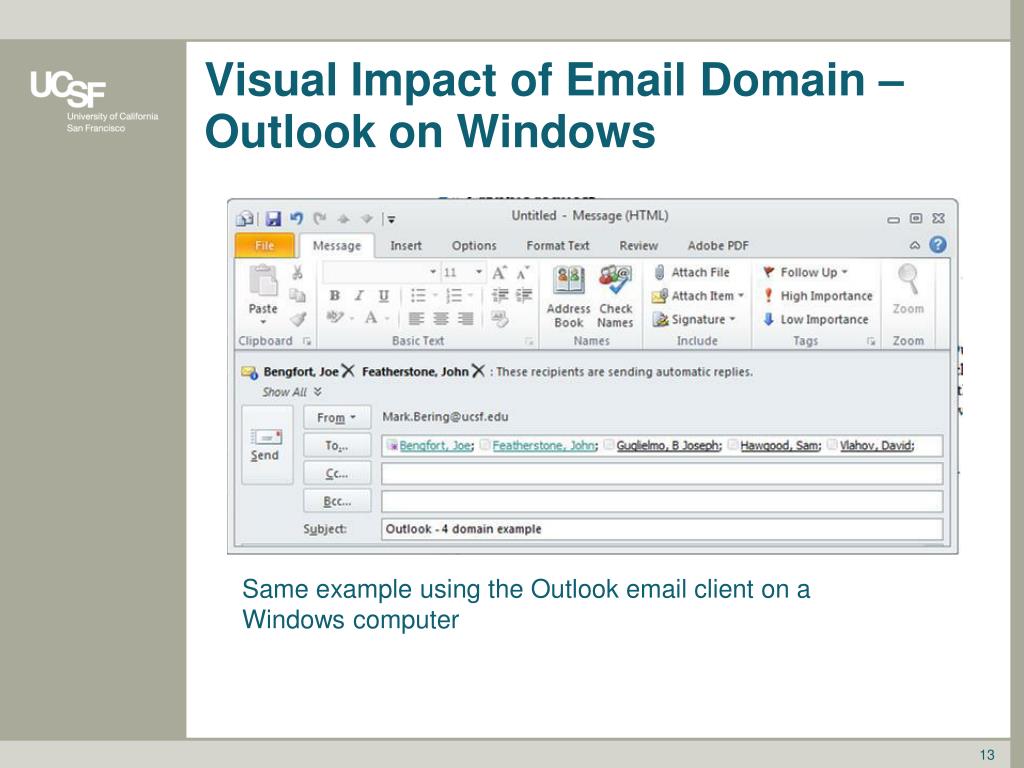Switch to the Adobe PDF tab
The height and width of the screenshot is (768, 1024).
718,246
